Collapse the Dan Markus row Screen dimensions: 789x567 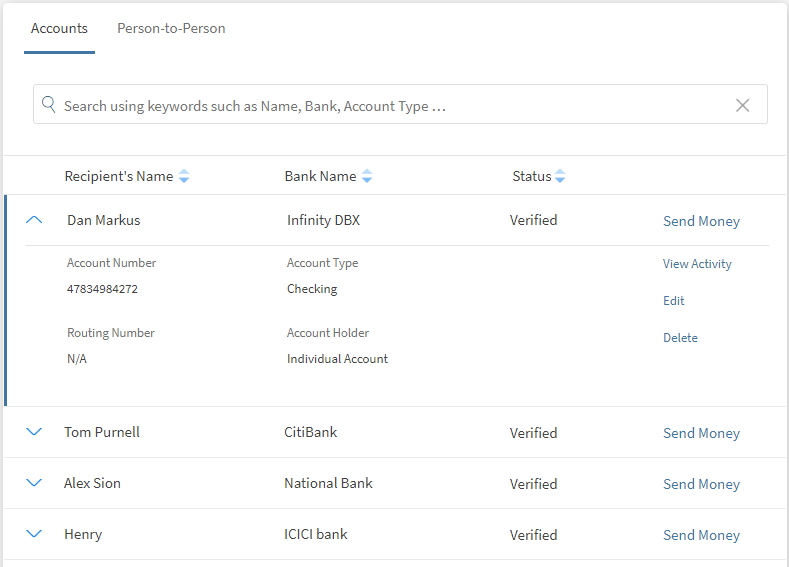pyautogui.click(x=34, y=220)
